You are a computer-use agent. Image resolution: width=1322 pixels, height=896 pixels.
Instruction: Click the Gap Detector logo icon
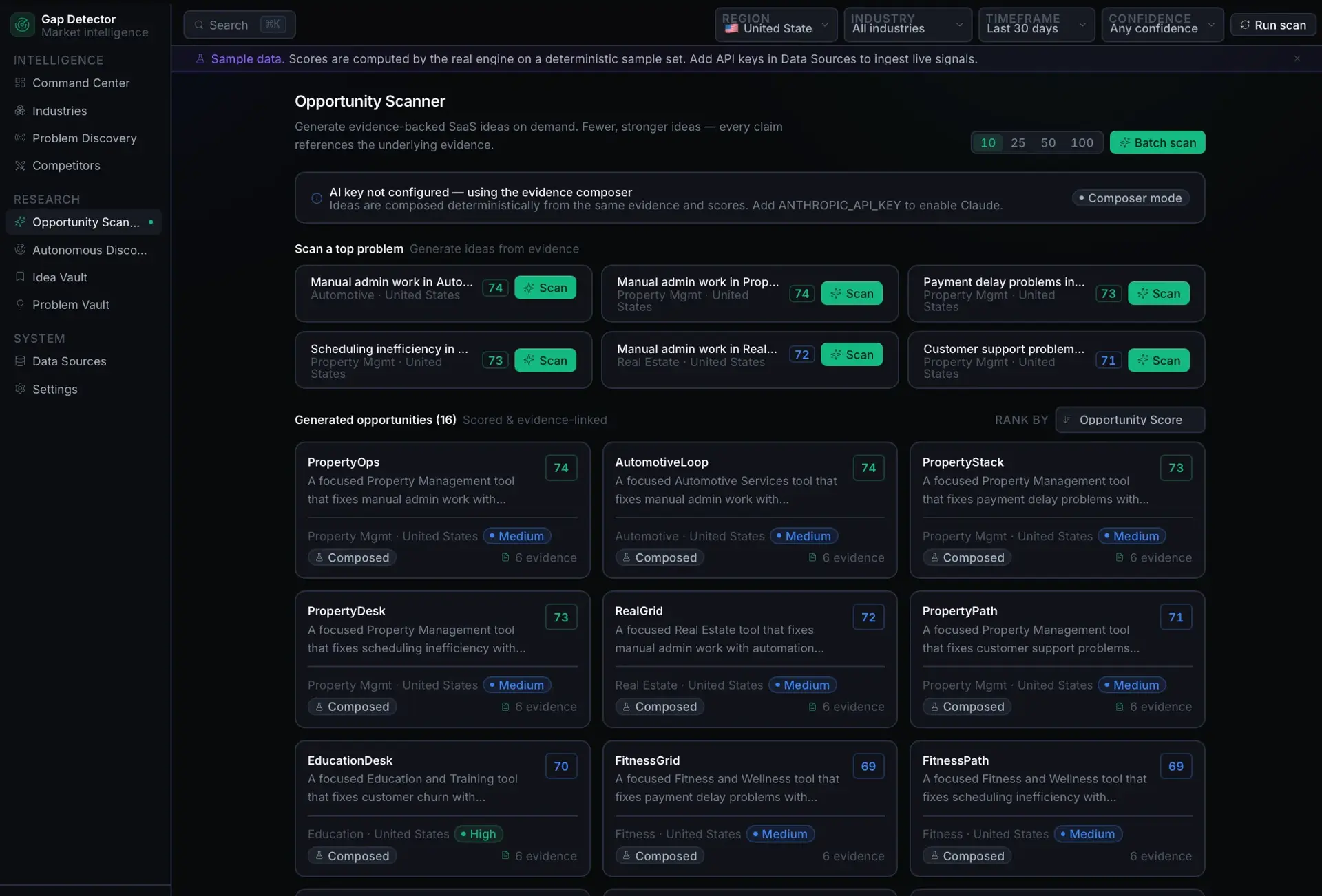point(22,25)
